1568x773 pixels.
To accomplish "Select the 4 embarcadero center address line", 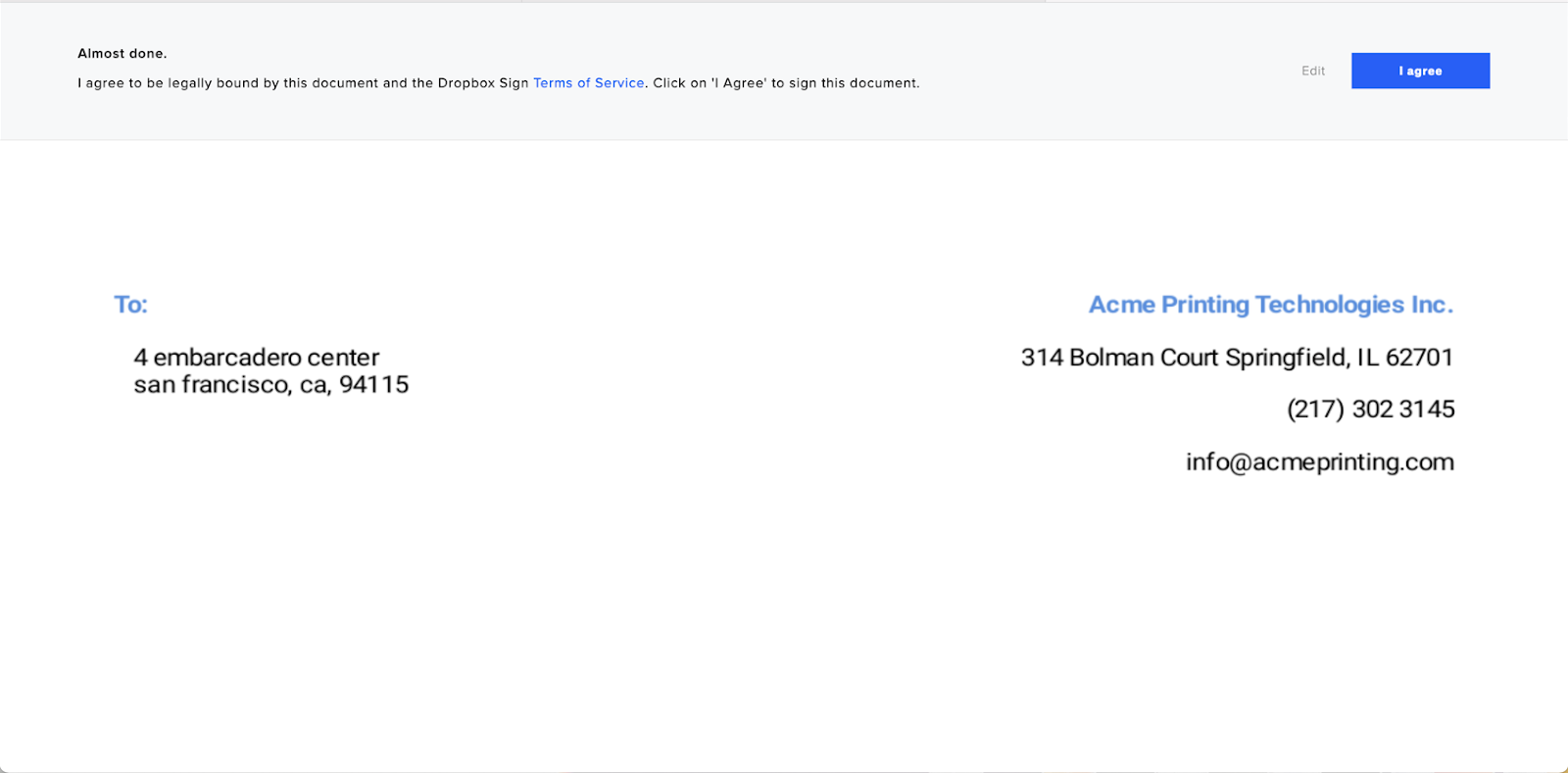I will [x=257, y=358].
